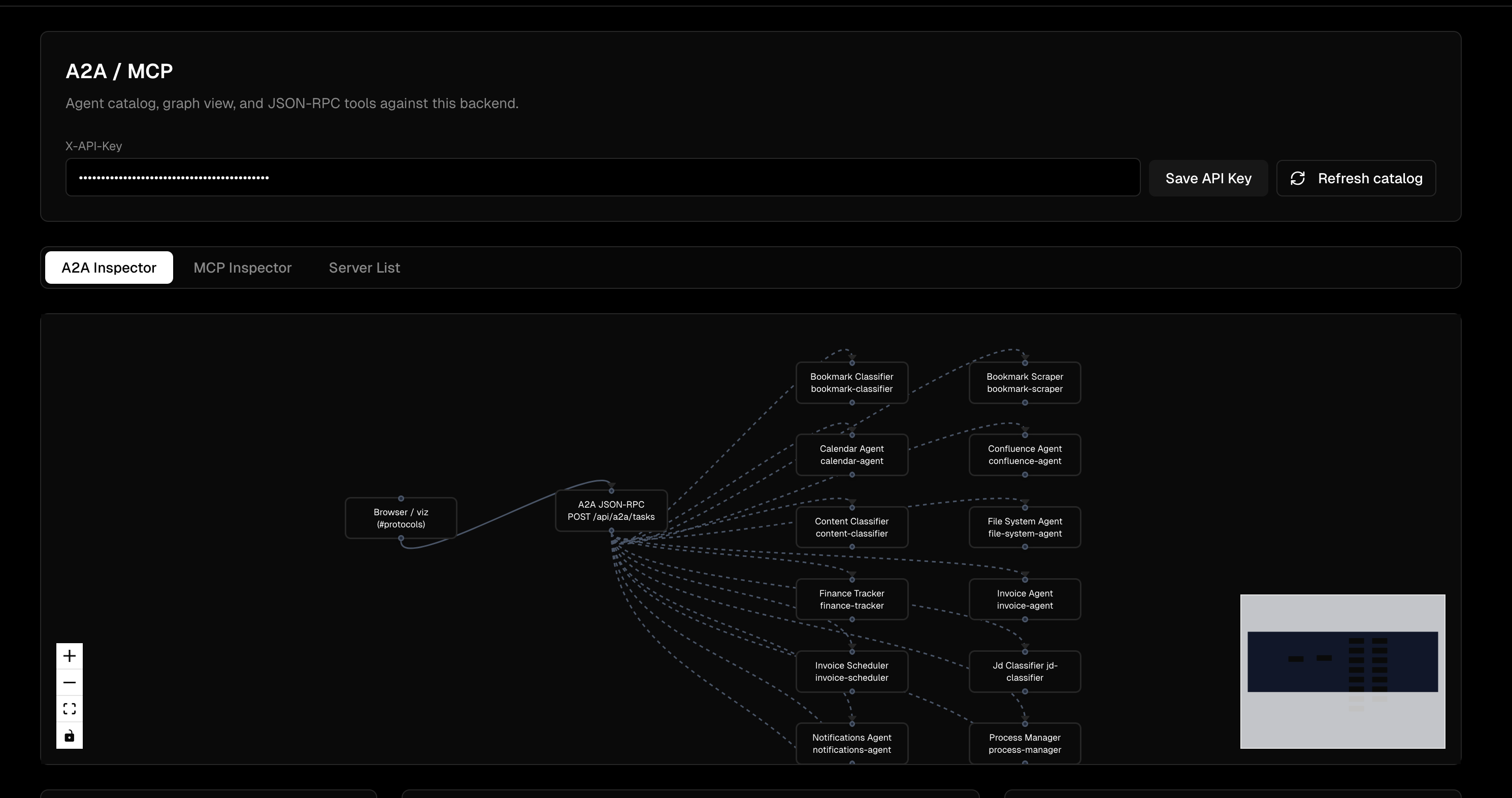Select the Calendar Agent node
1512x798 pixels.
[851, 455]
